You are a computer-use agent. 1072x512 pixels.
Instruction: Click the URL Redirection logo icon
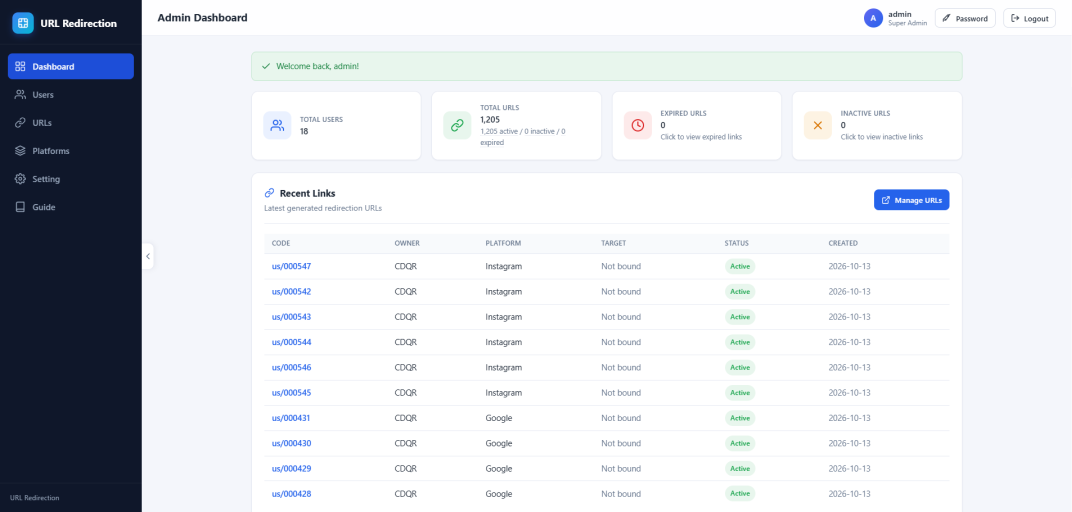pyautogui.click(x=23, y=23)
